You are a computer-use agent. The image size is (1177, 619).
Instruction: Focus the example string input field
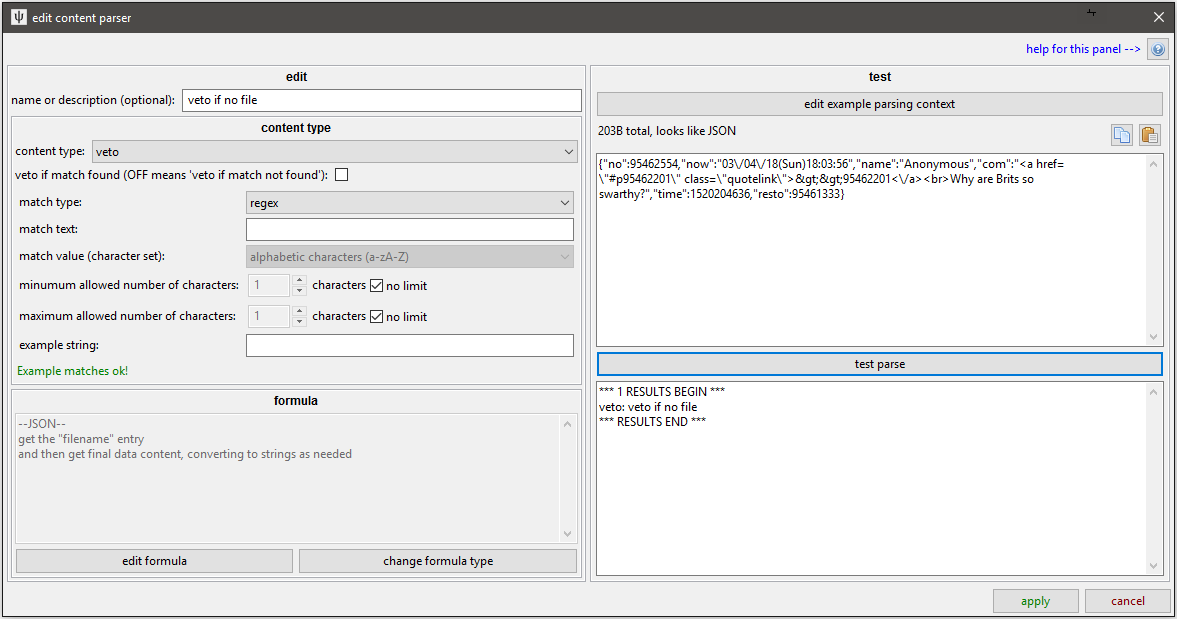pyautogui.click(x=410, y=345)
